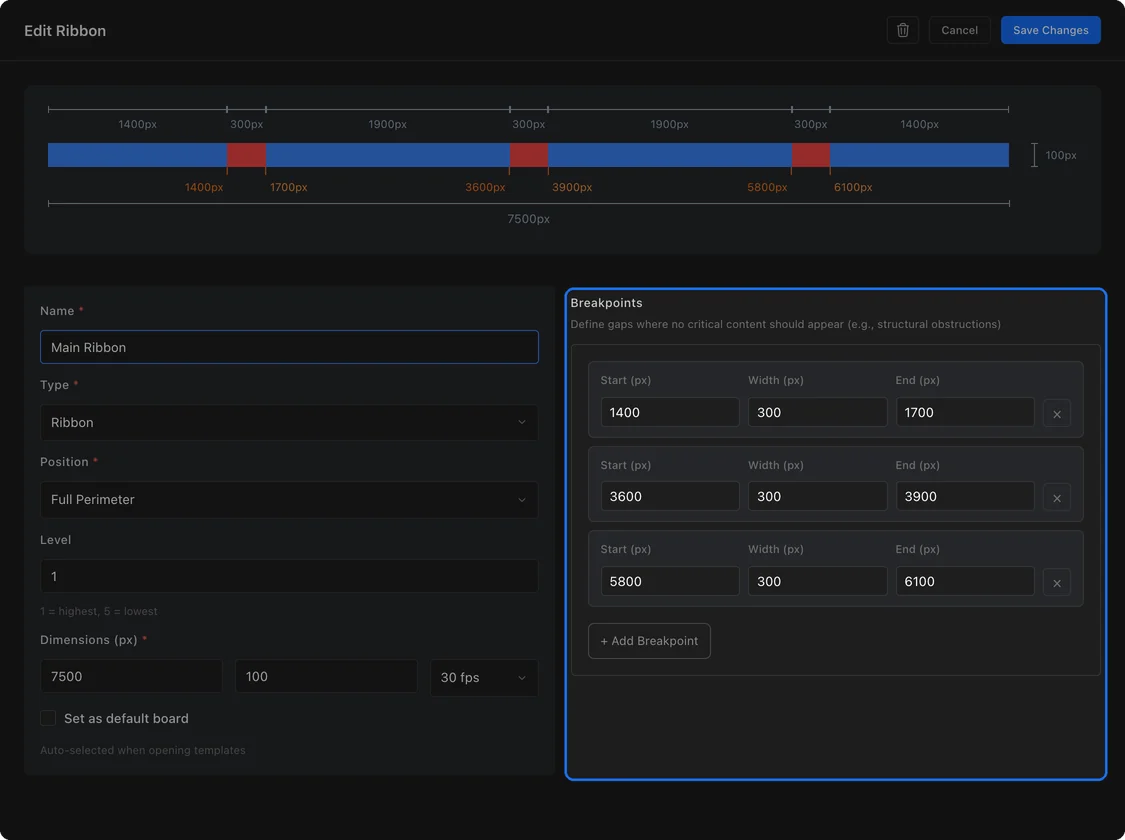Click the Start field with value 5800

[670, 581]
